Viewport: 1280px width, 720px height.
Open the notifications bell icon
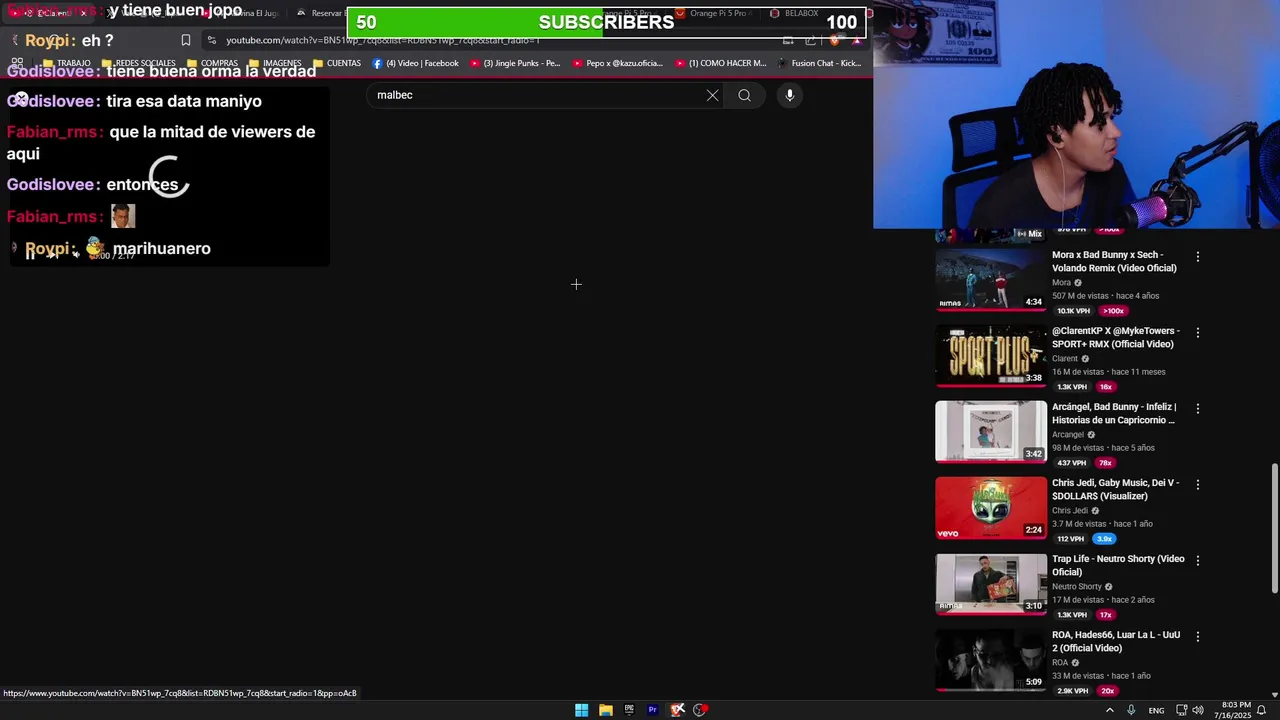[1261, 710]
